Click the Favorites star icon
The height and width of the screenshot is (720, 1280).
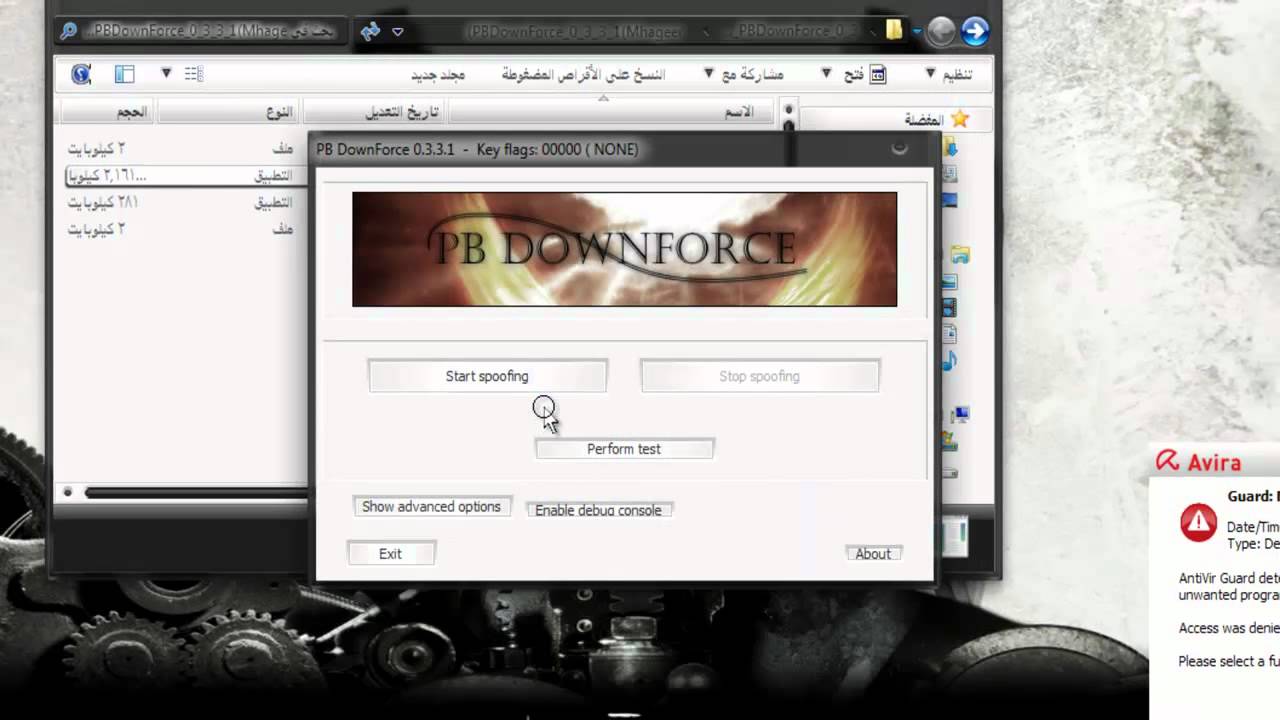[960, 119]
